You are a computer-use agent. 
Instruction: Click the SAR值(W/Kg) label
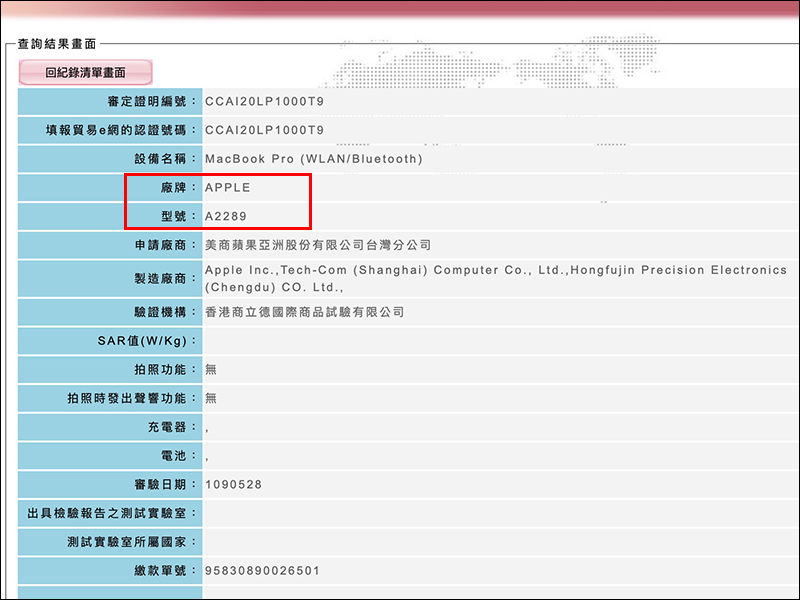[147, 341]
